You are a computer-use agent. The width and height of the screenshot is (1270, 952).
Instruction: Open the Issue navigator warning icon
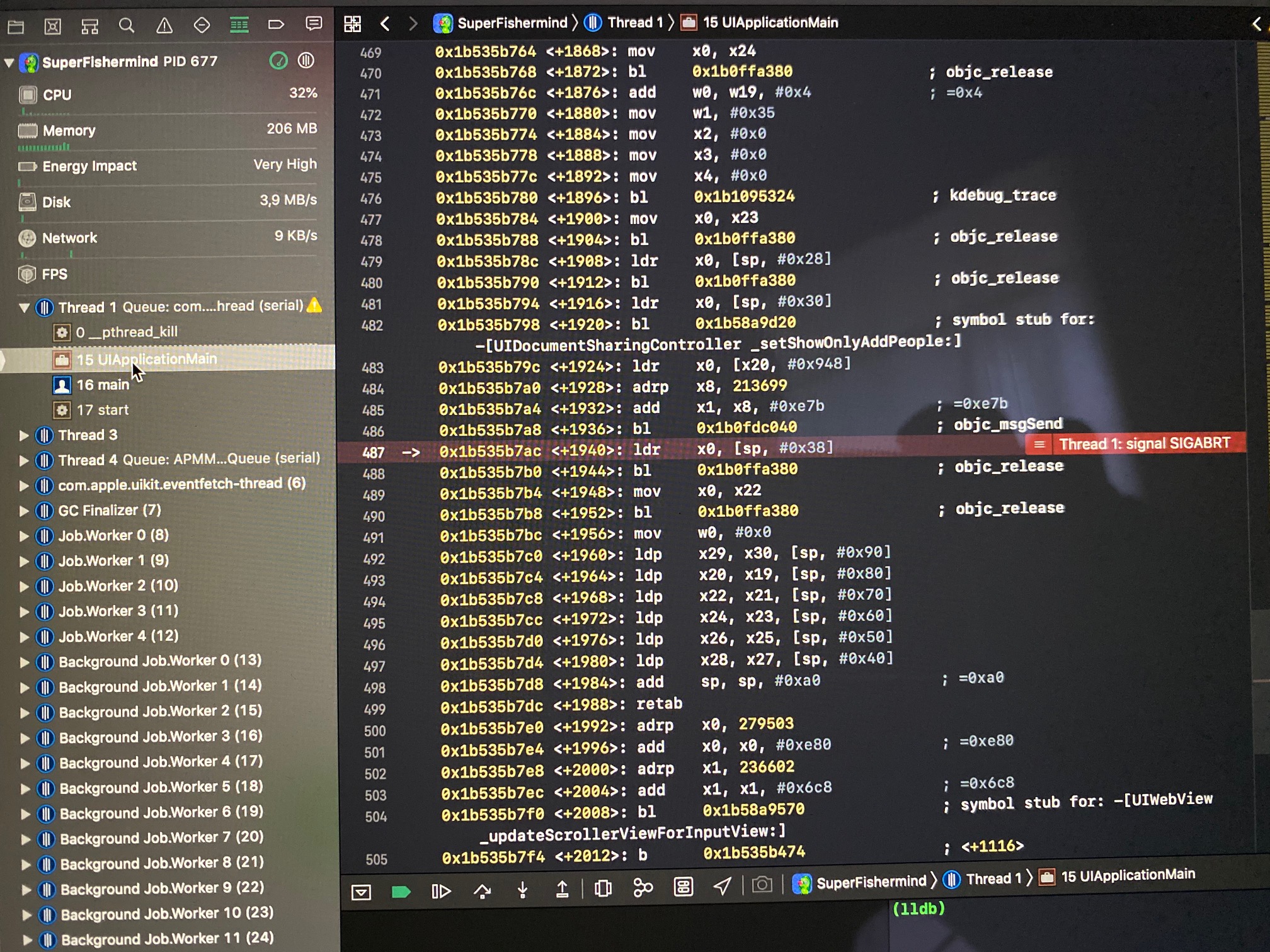164,26
